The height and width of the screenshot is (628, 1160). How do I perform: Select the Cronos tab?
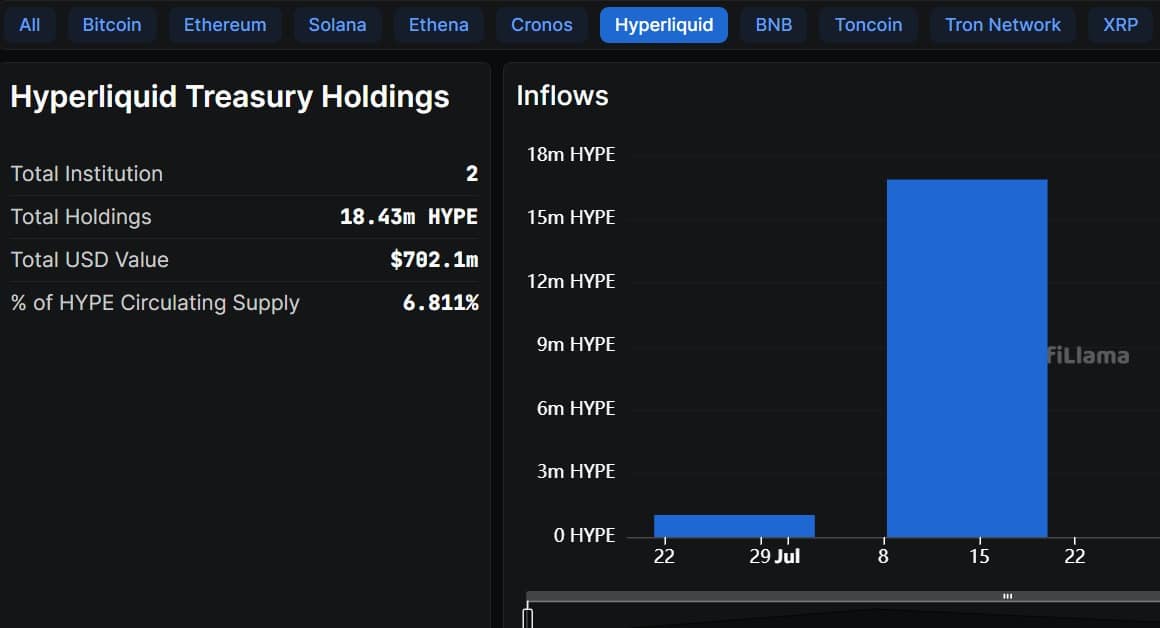tap(542, 25)
